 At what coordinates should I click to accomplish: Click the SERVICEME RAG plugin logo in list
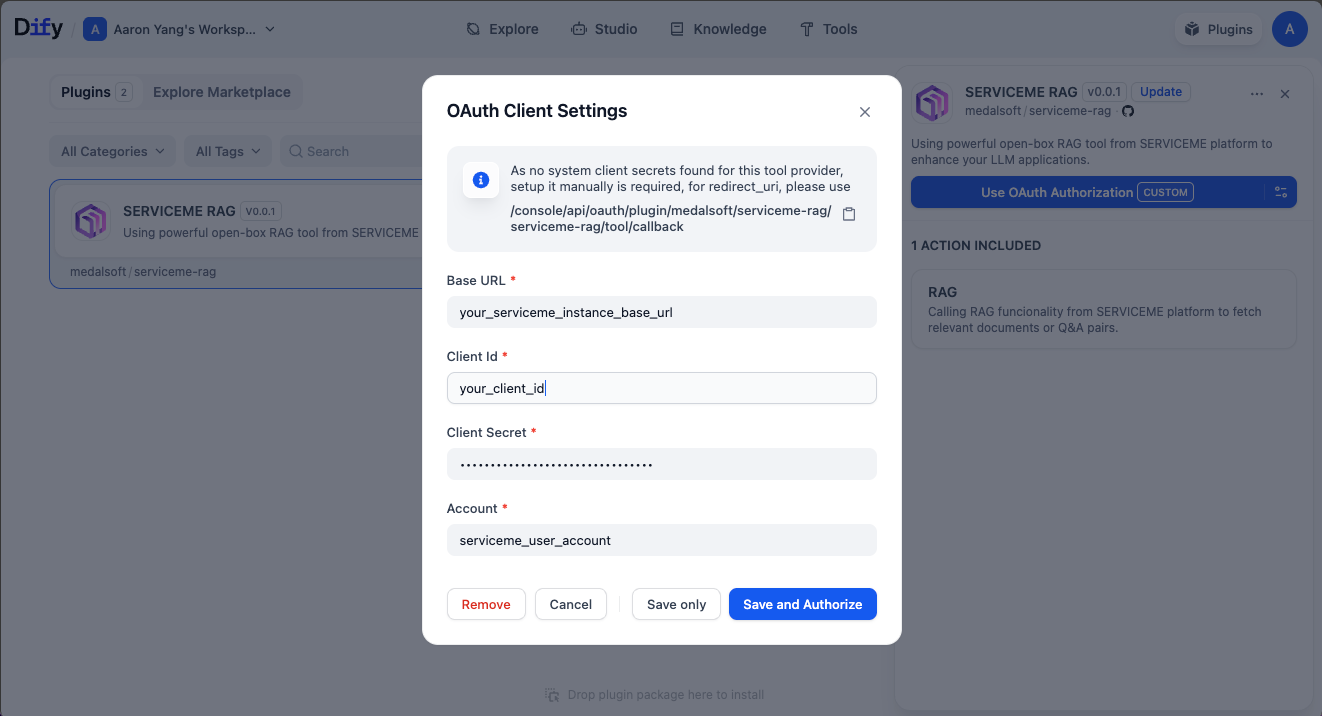pos(91,221)
